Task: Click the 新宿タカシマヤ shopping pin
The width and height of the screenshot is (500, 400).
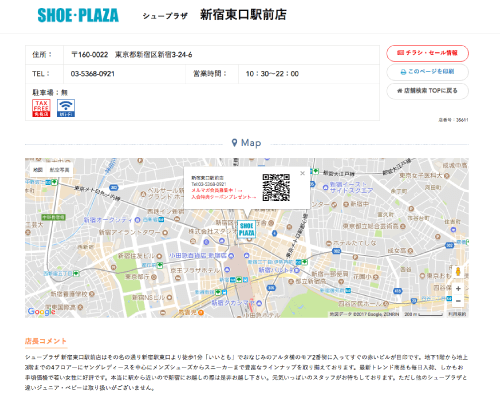Action: pyautogui.click(x=259, y=303)
